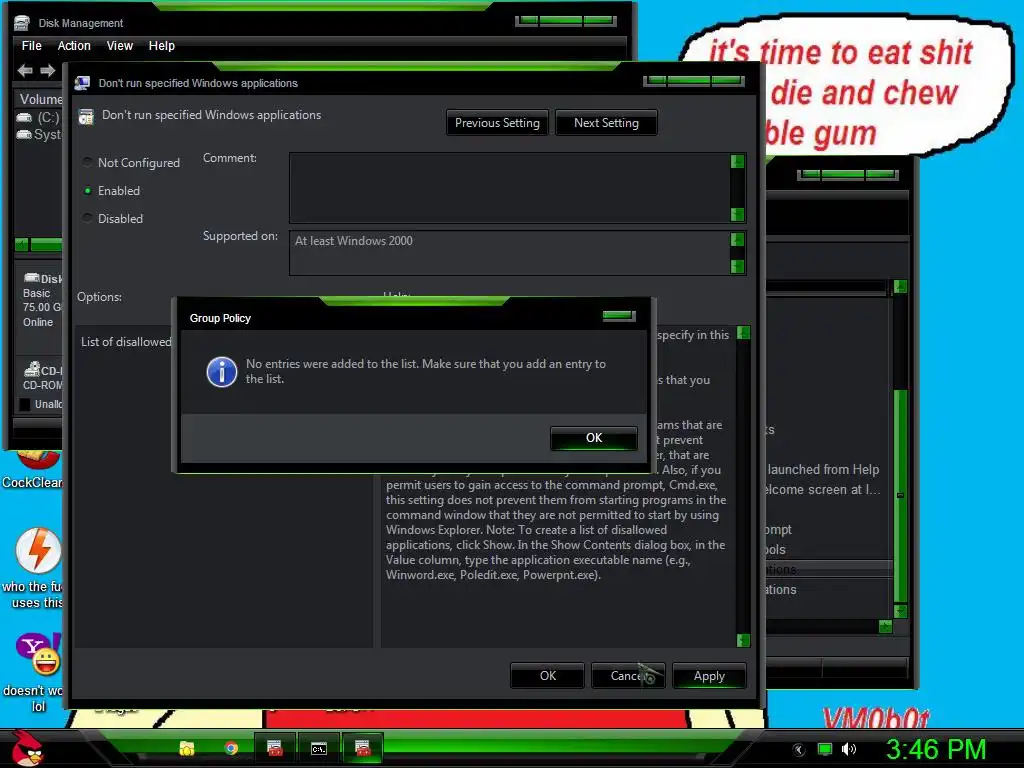Select the (C:) volume row in Disk Management
Image resolution: width=1024 pixels, height=768 pixels.
click(x=39, y=118)
